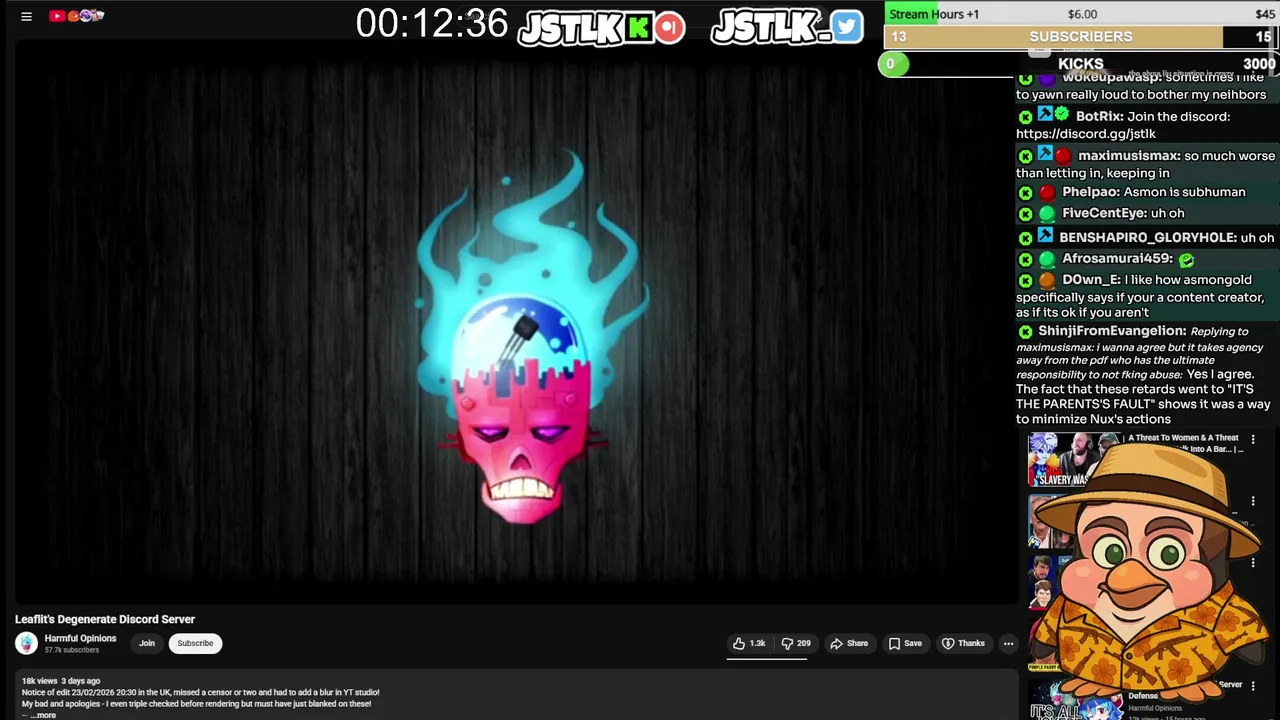Click the Kick badge beside FiveCentEye's message
The height and width of the screenshot is (720, 1280).
(x=1025, y=214)
